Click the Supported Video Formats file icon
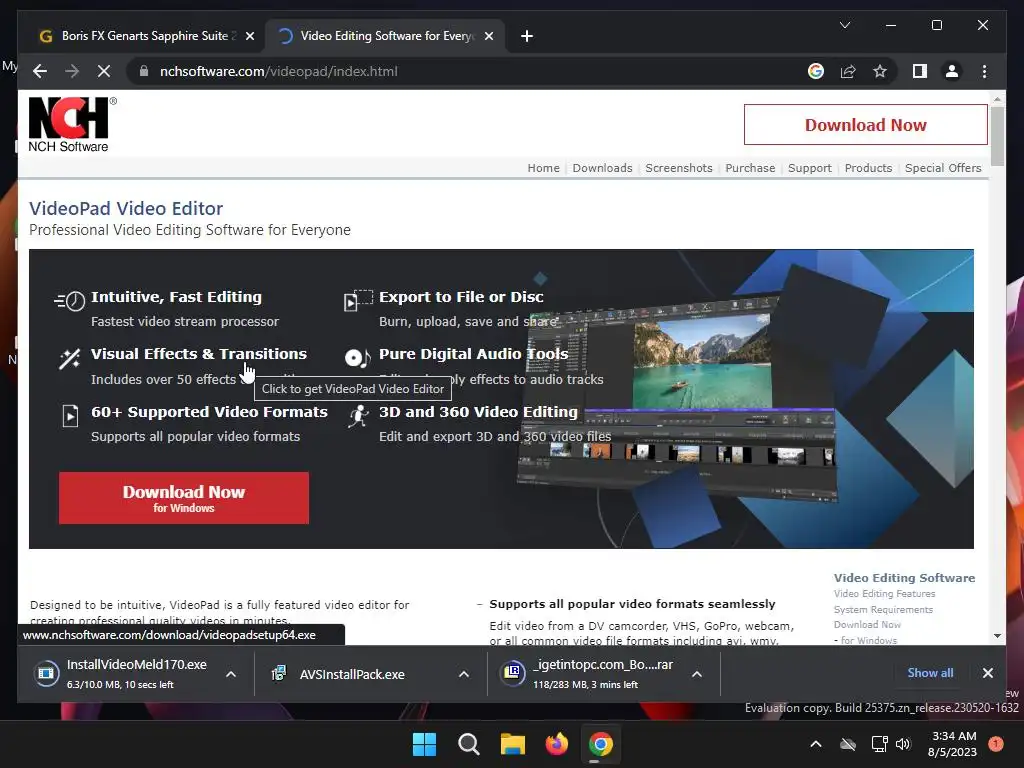This screenshot has height=768, width=1024. pos(70,415)
